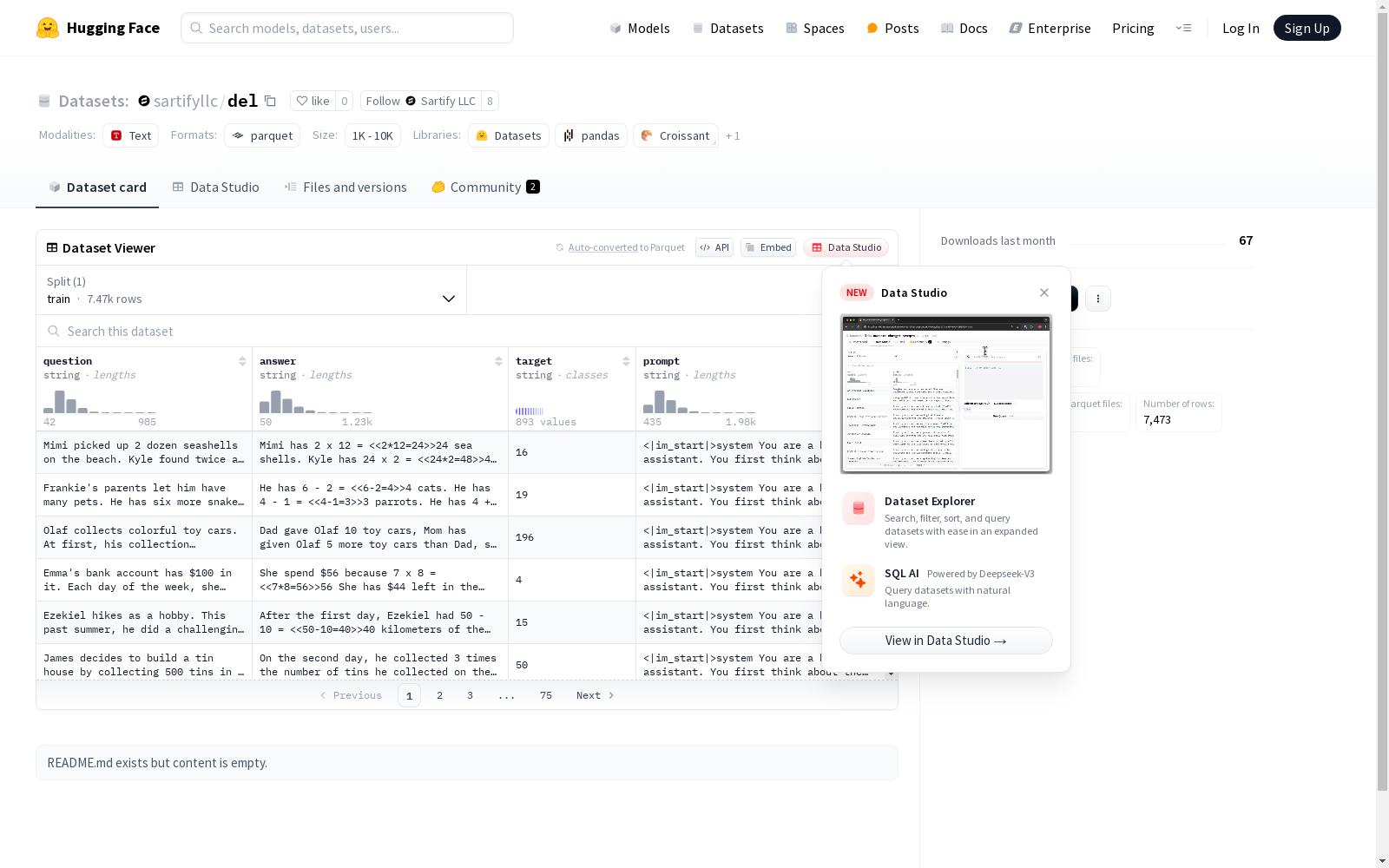Copy dataset name with copy icon
Image resolution: width=1389 pixels, height=868 pixels.
(x=270, y=101)
